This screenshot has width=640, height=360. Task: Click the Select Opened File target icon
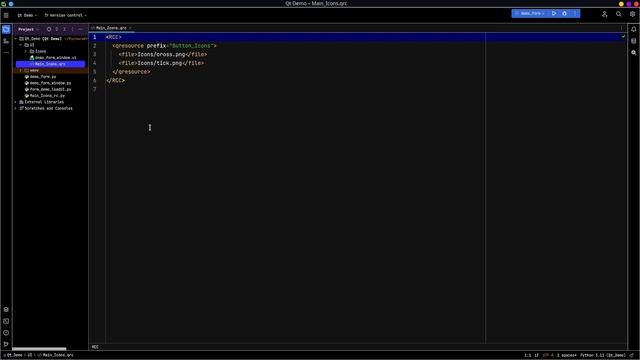pyautogui.click(x=49, y=29)
